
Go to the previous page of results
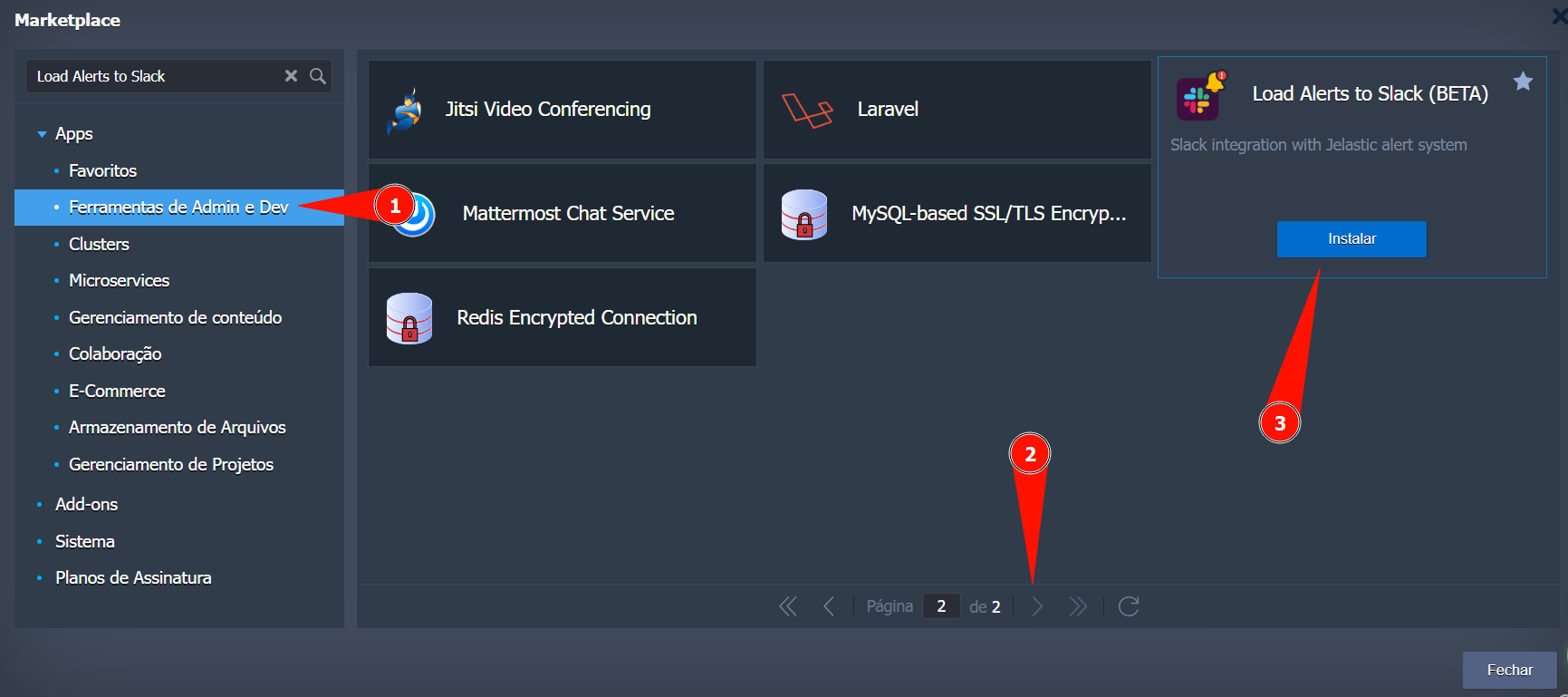pos(829,606)
